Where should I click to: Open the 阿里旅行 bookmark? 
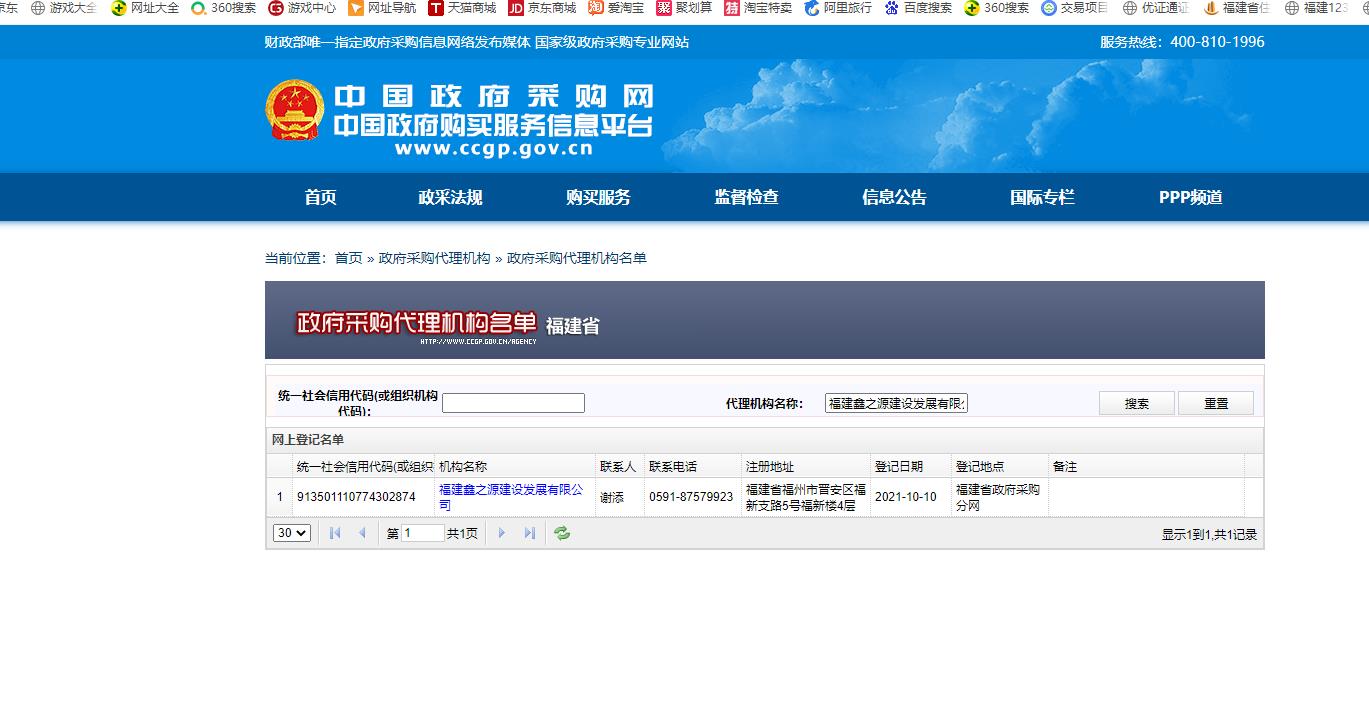tap(837, 8)
